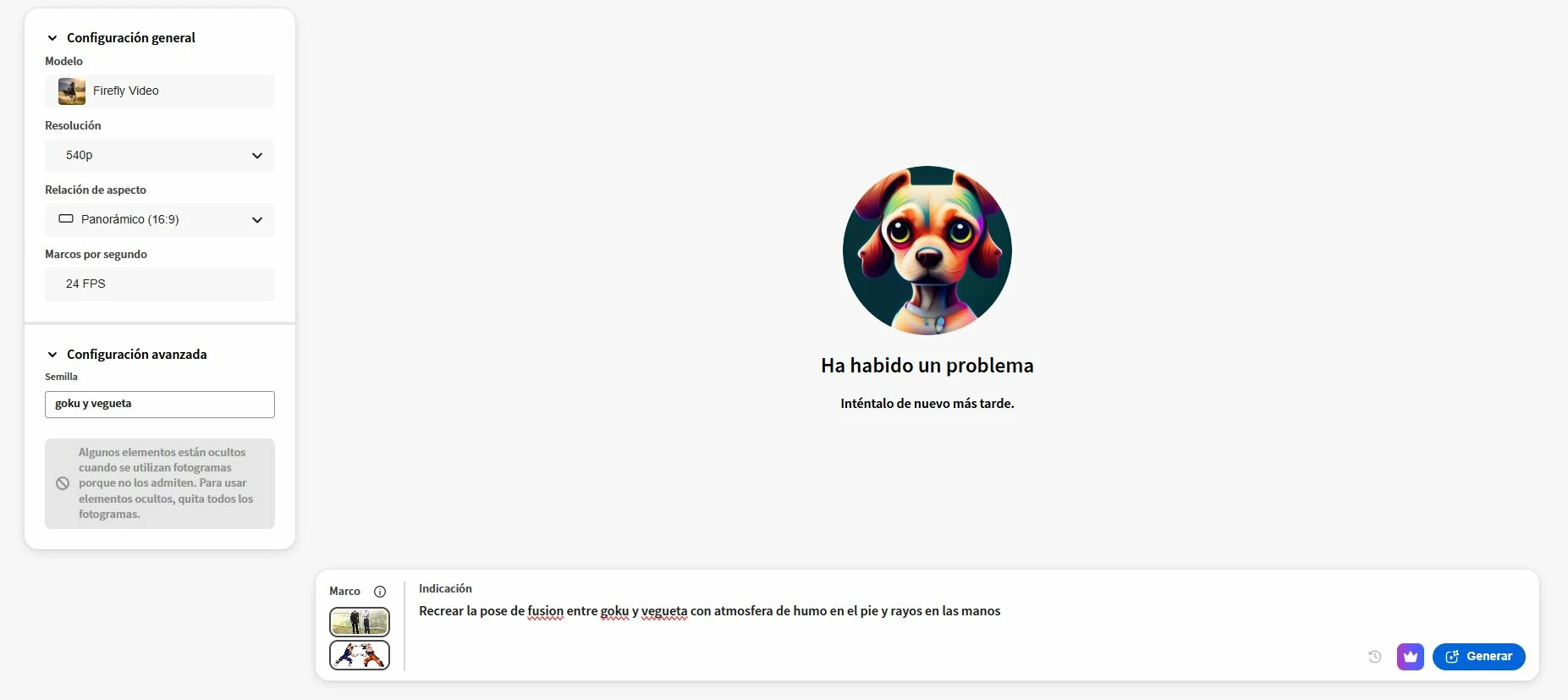Click the Modelo label
The width and height of the screenshot is (1568, 700).
(63, 61)
